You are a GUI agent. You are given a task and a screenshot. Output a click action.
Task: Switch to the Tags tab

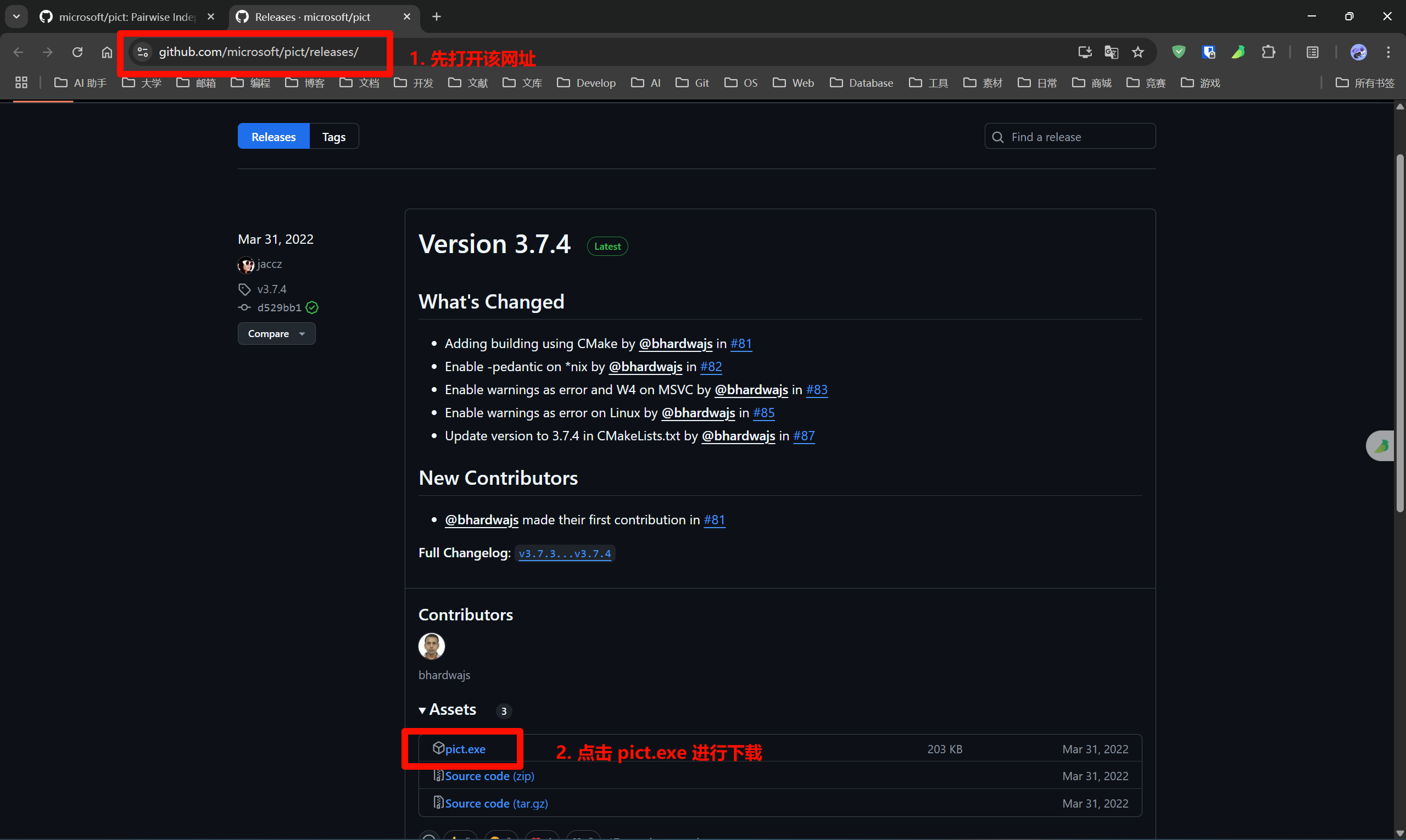pos(333,136)
